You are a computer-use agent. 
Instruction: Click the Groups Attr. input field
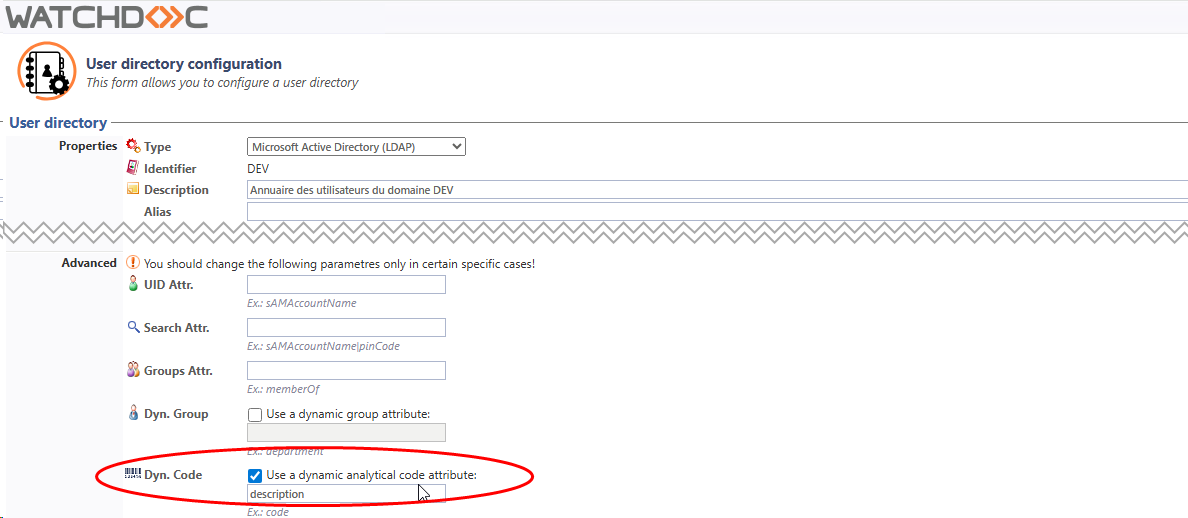346,370
